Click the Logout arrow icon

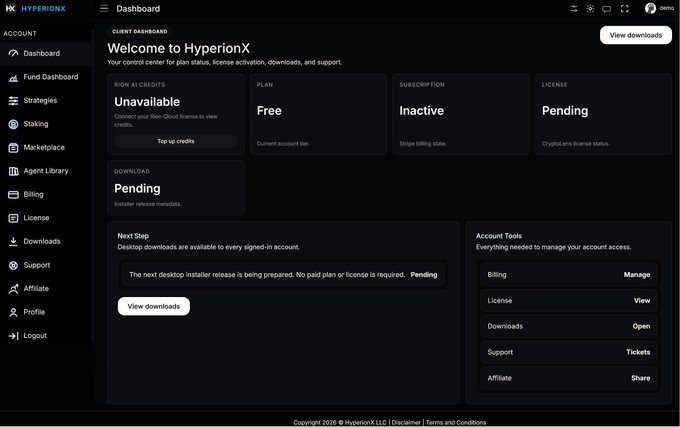point(13,336)
